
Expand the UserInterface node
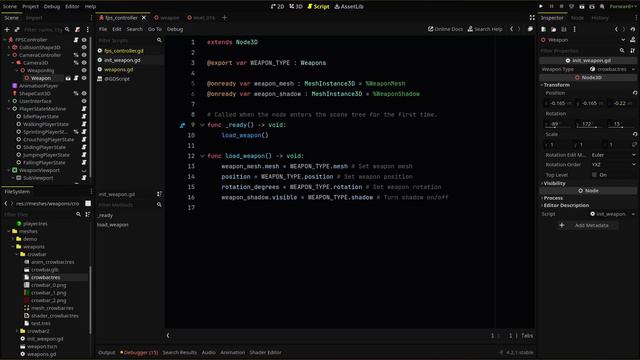pyautogui.click(x=9, y=101)
